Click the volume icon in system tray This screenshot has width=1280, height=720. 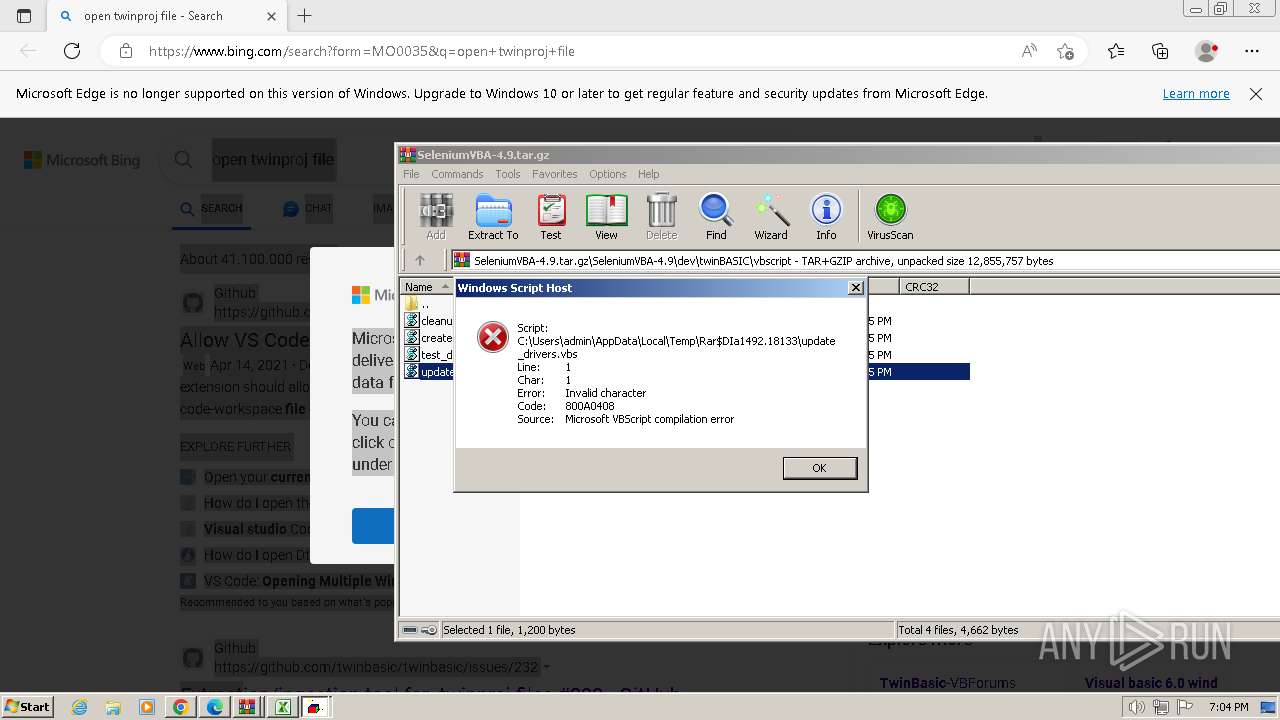pyautogui.click(x=1137, y=707)
